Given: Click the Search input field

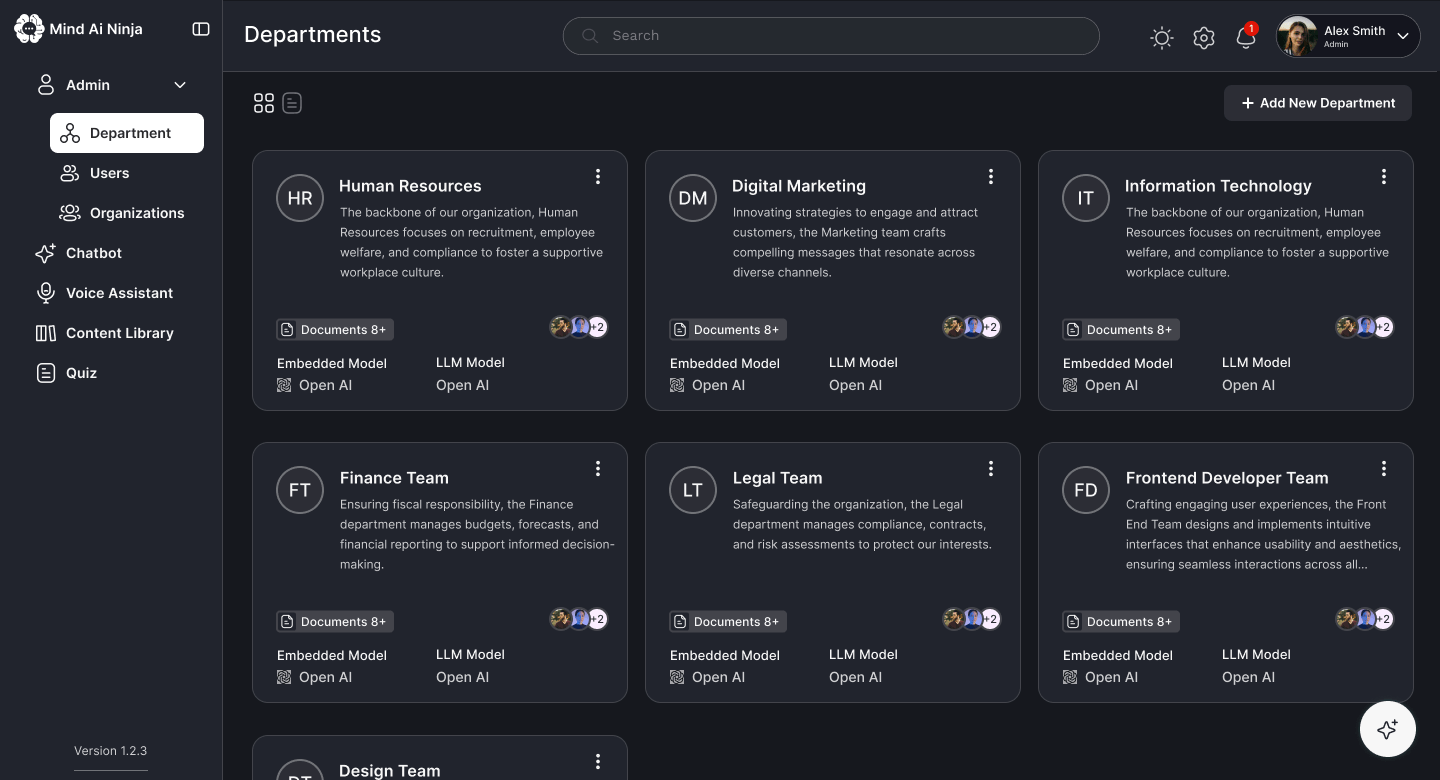Looking at the screenshot, I should point(831,36).
